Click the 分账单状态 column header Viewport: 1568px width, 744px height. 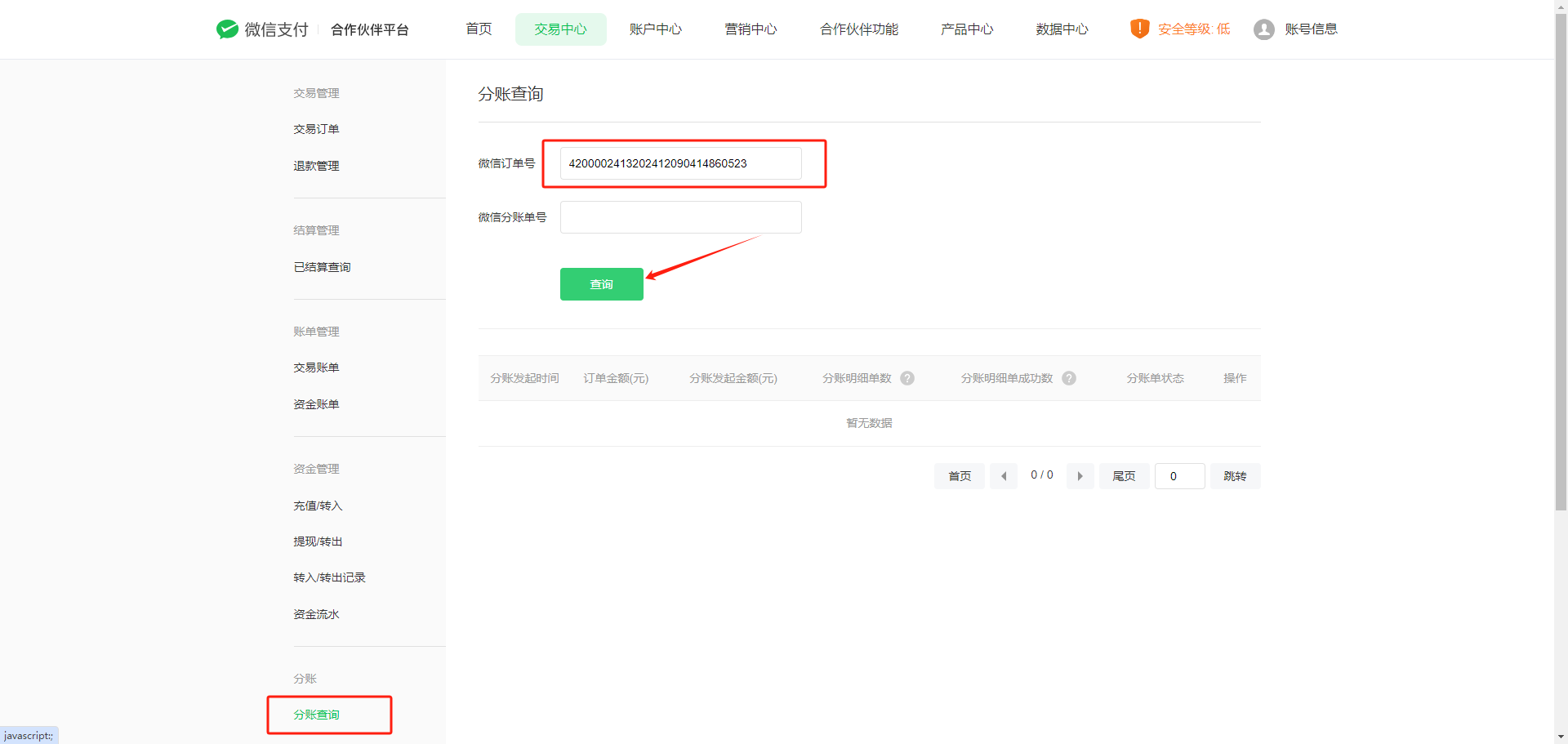pos(1156,378)
